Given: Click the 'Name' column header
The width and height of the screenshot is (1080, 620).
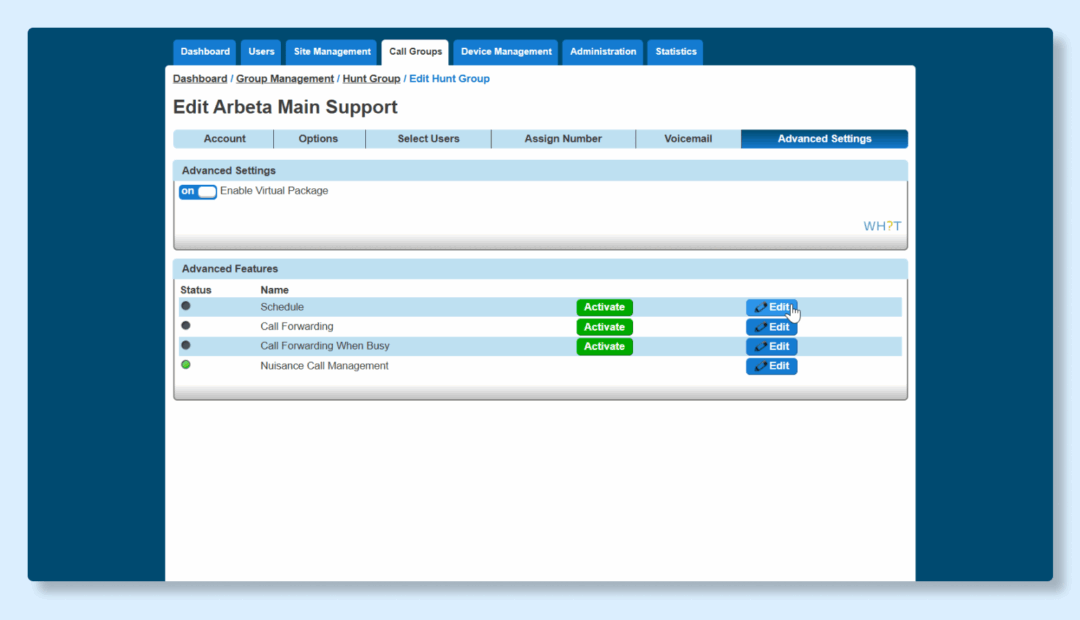Looking at the screenshot, I should (274, 290).
